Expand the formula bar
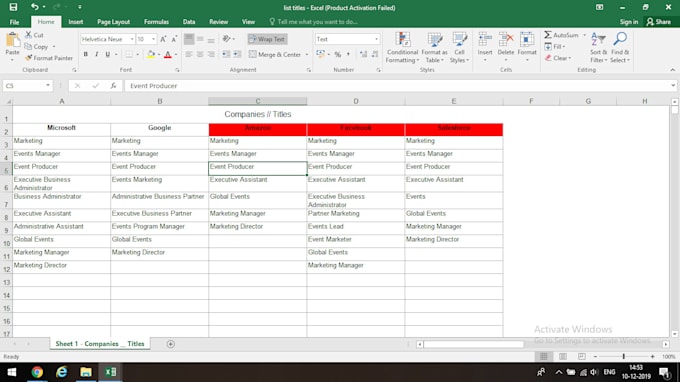The image size is (680, 382). (x=673, y=86)
